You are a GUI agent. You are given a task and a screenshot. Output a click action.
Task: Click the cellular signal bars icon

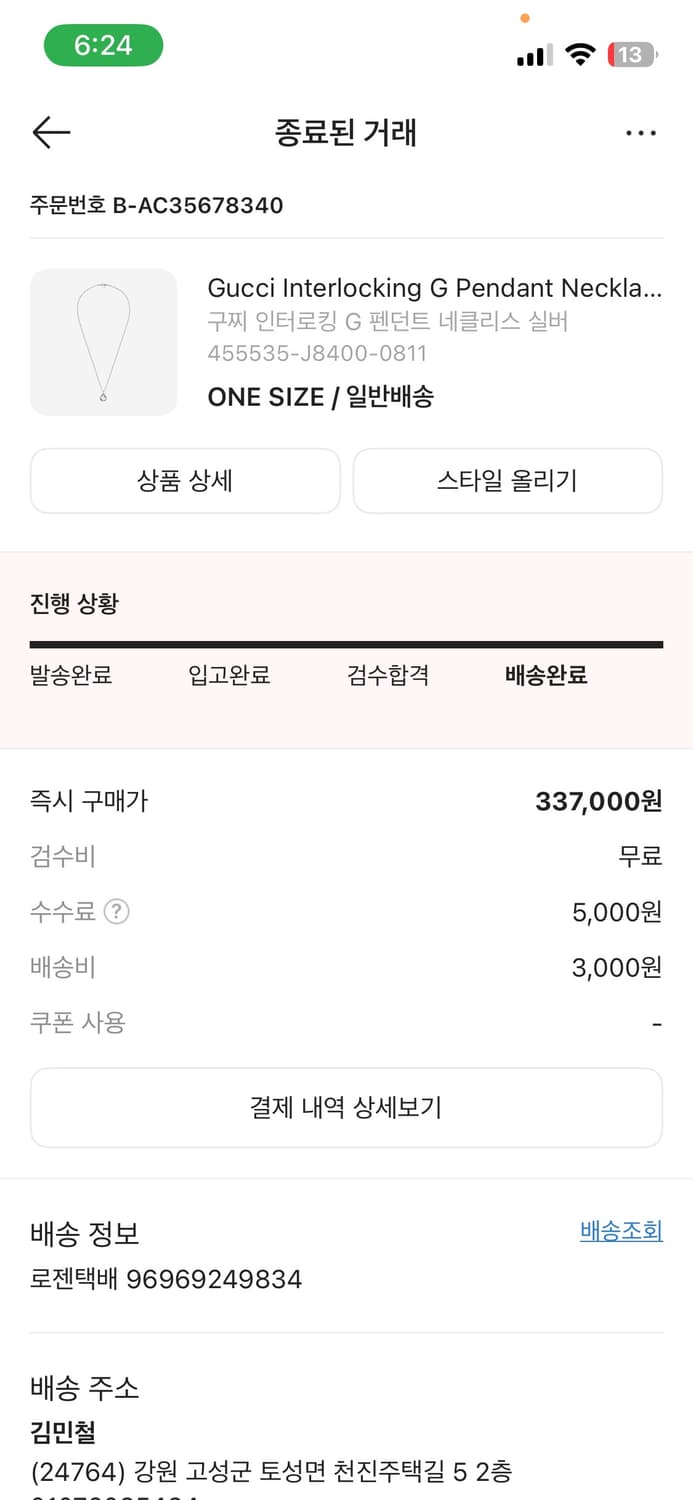click(x=533, y=56)
